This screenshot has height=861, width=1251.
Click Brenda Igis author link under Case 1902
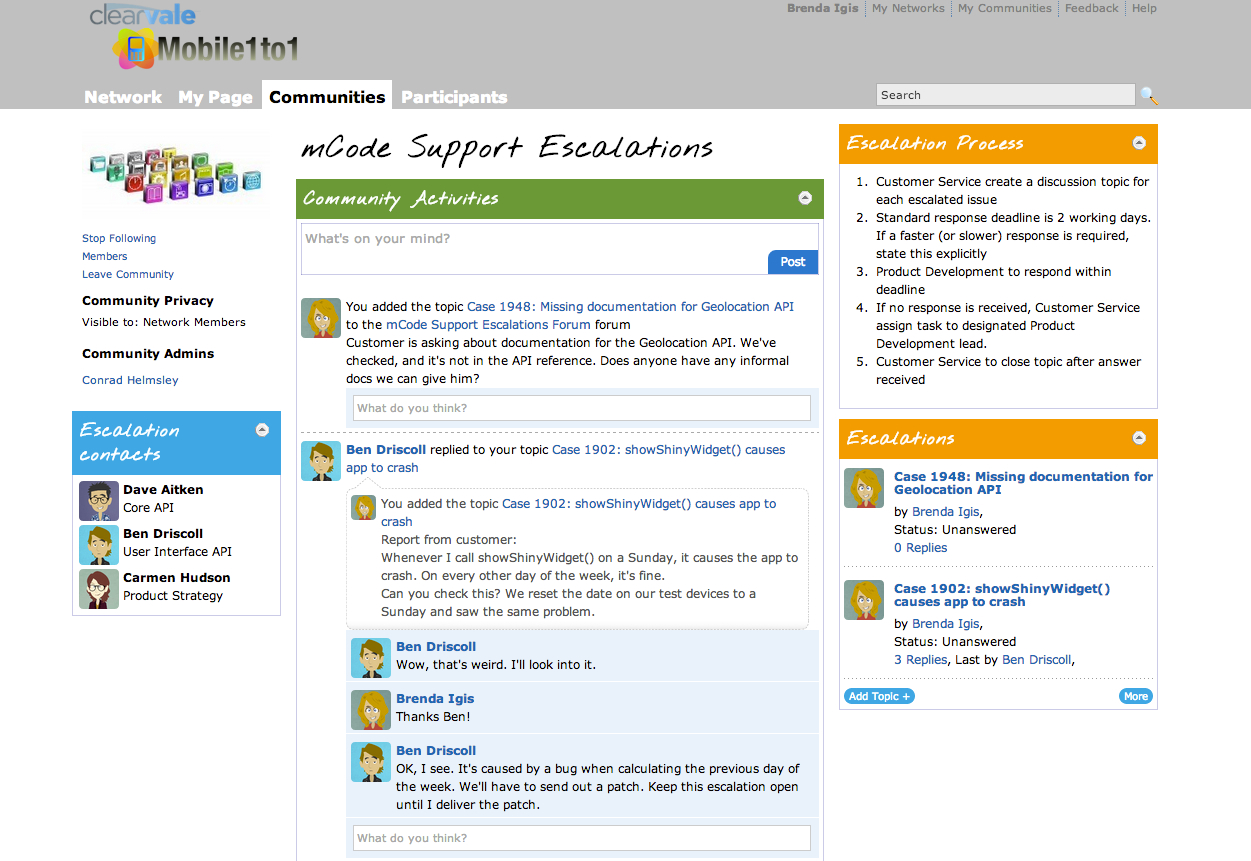[946, 624]
